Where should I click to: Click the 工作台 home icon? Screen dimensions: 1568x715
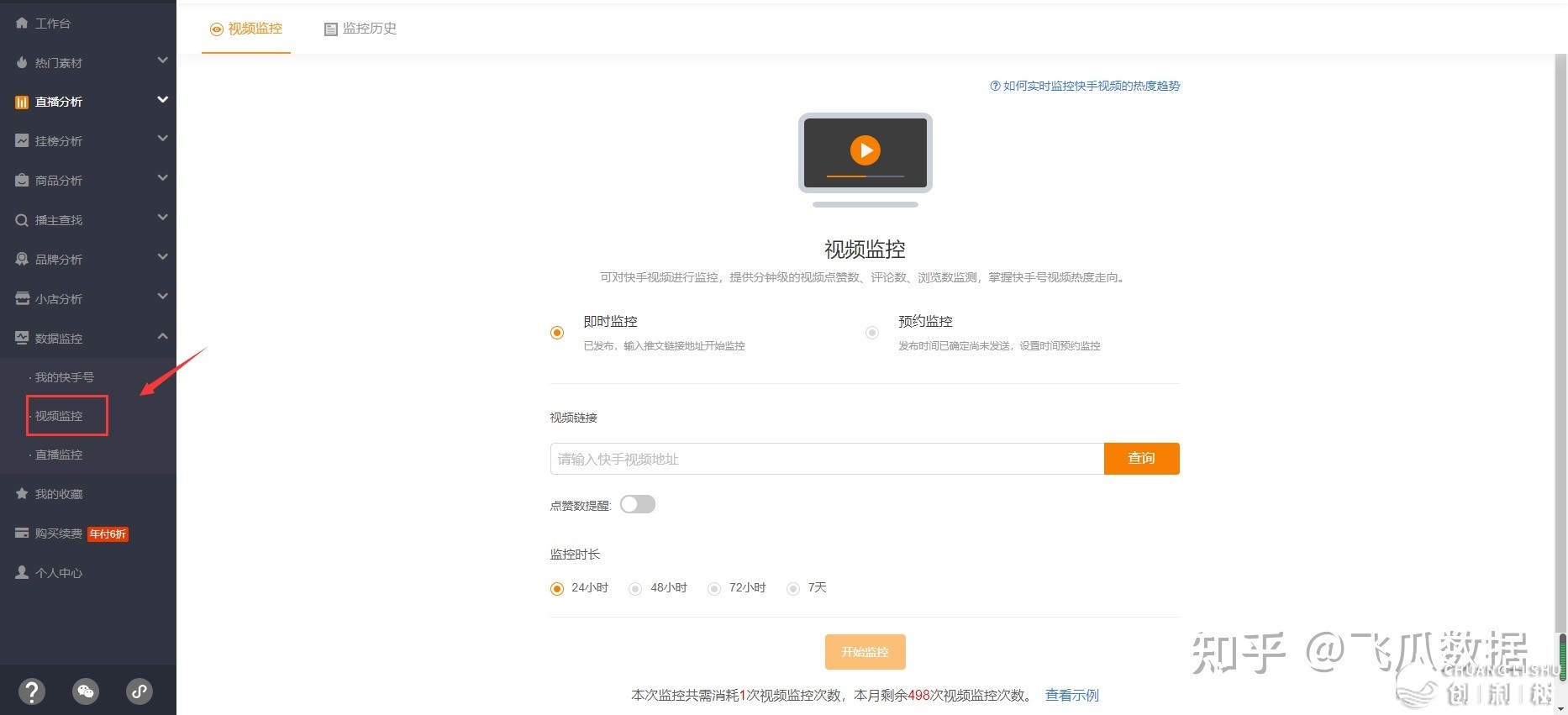(22, 23)
